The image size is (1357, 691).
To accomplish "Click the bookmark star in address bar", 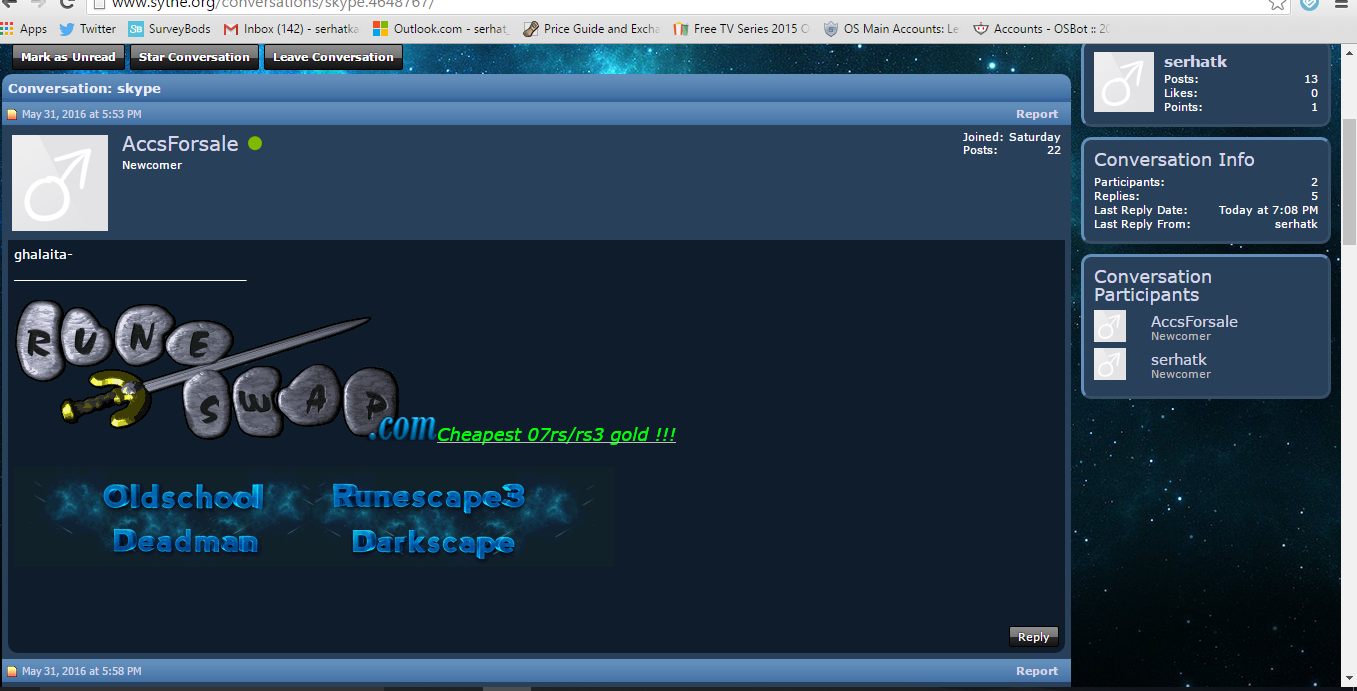I will tap(1278, 4).
